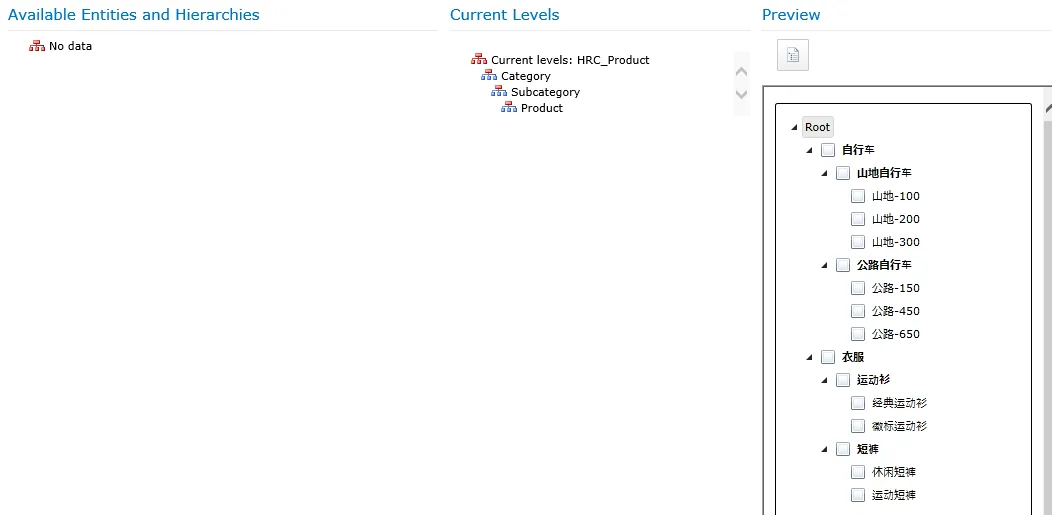Click the HRC_Product current levels icon
1052x515 pixels.
479,60
